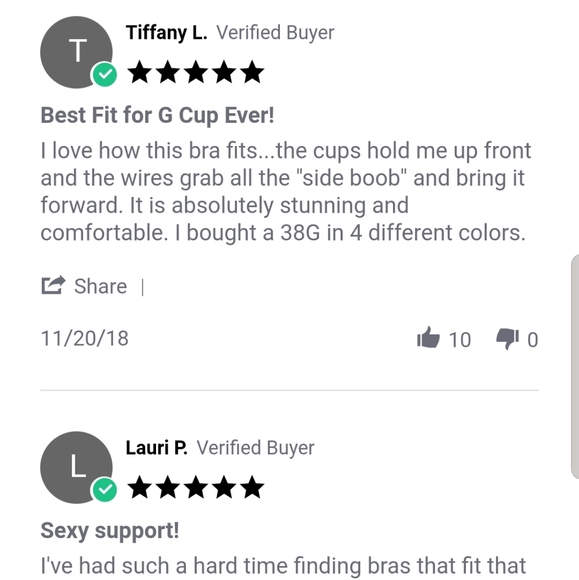The image size is (579, 580).
Task: Click Lauri P.'s gray L avatar
Action: point(76,467)
